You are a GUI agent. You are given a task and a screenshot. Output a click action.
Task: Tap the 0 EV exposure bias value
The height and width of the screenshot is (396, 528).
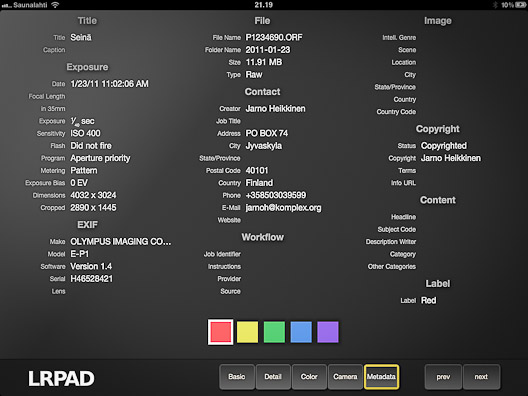coord(79,183)
